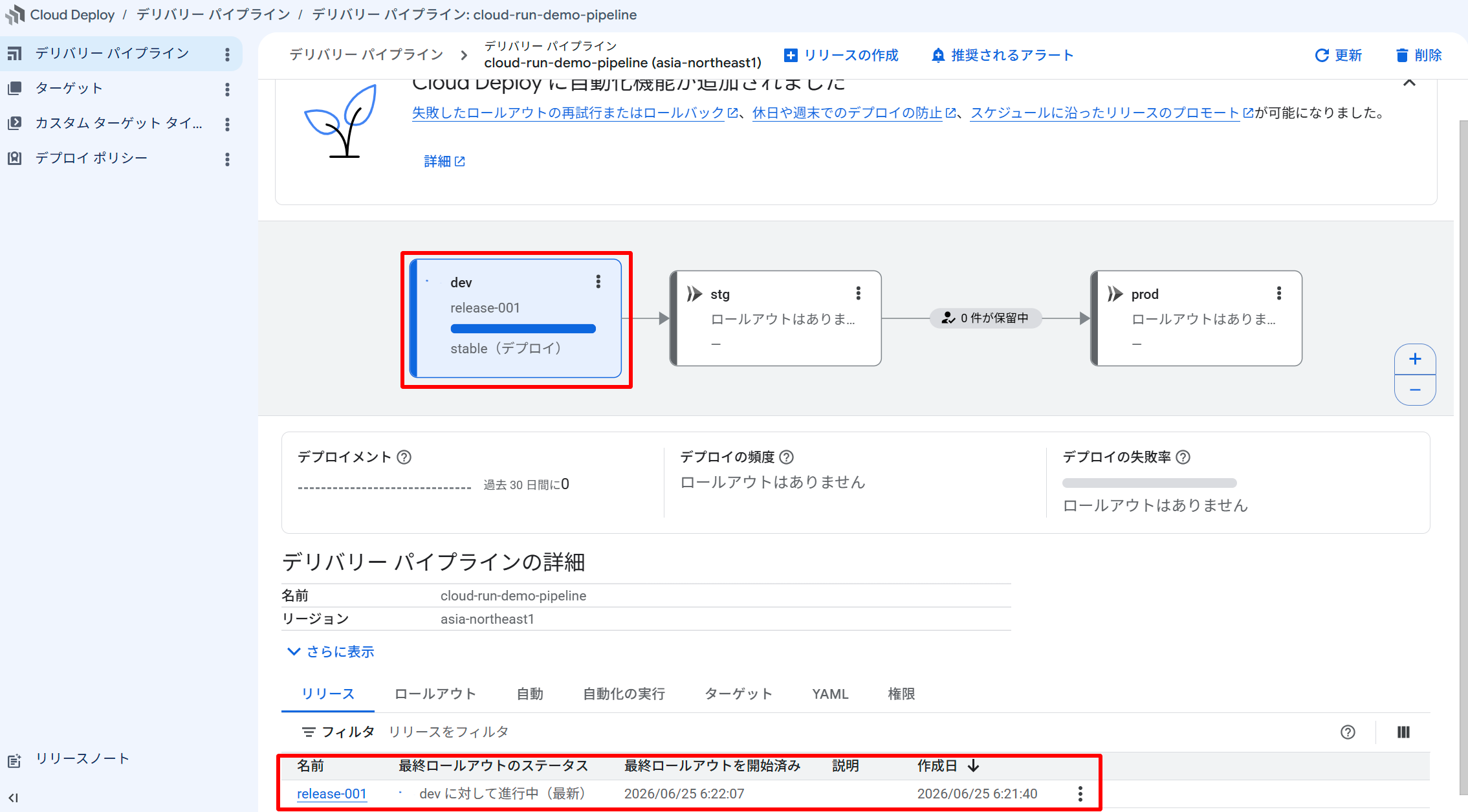Open the stg target menu
The width and height of the screenshot is (1468, 812).
[858, 293]
